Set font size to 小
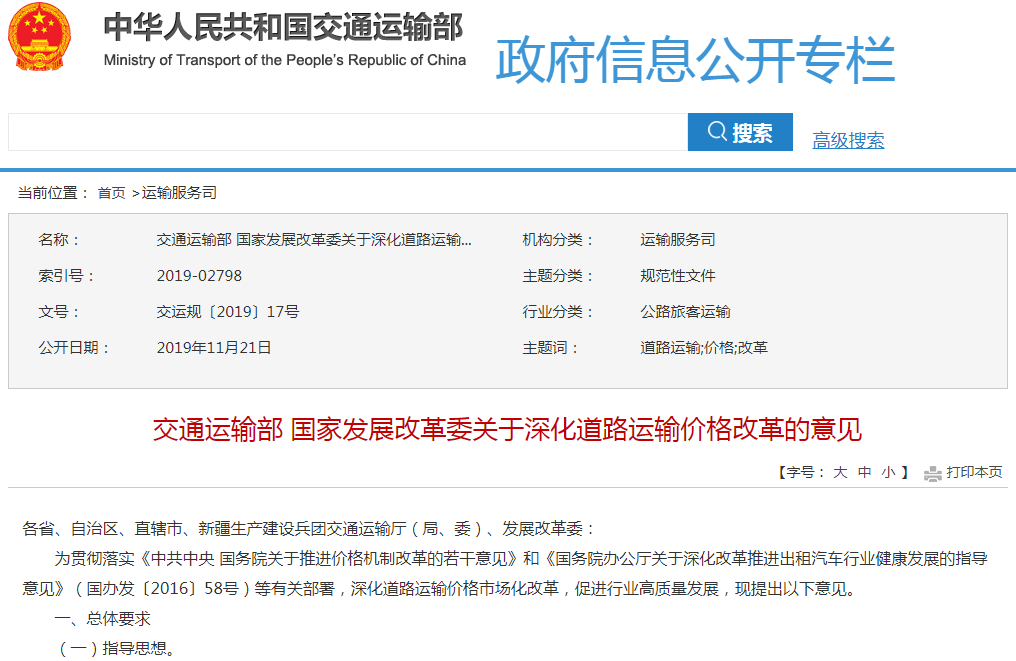 coord(888,472)
